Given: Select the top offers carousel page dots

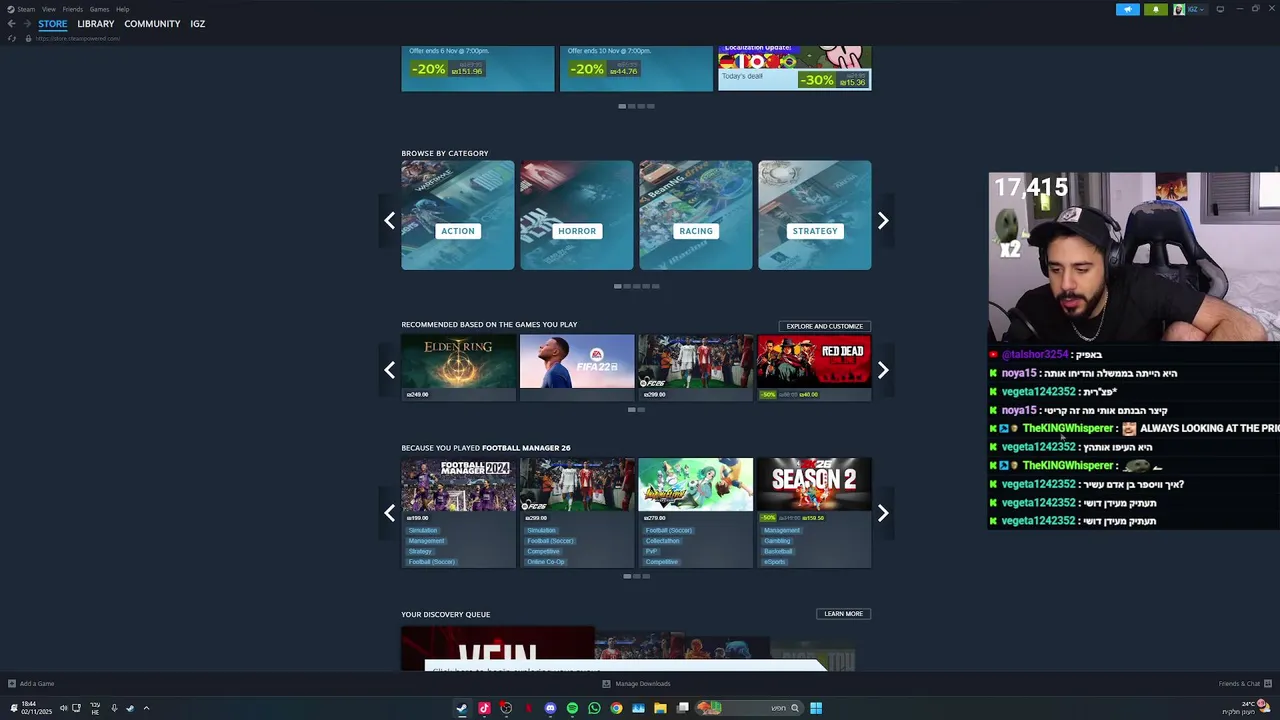Looking at the screenshot, I should [636, 106].
